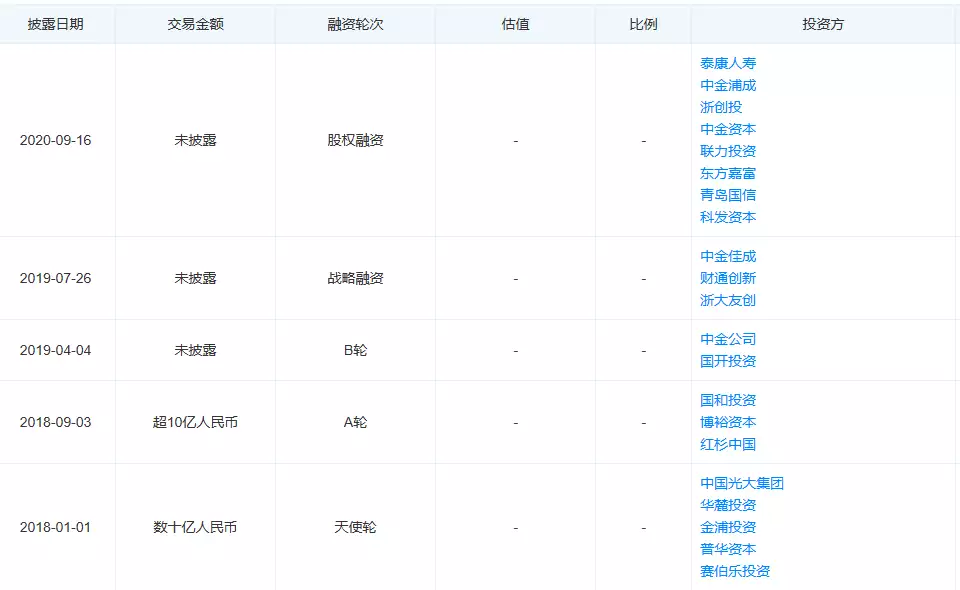
Task: Click 未披露 in the 2019-07-26 row
Action: [195, 278]
